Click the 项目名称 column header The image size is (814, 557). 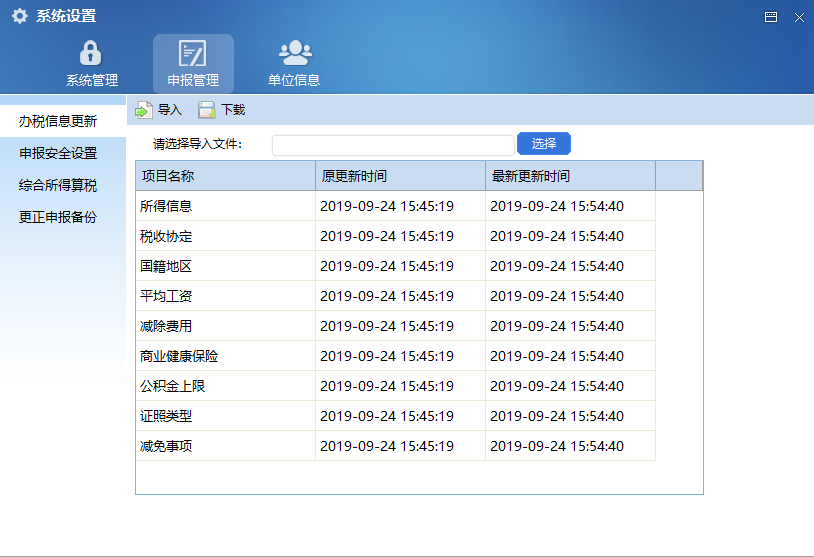[x=225, y=176]
